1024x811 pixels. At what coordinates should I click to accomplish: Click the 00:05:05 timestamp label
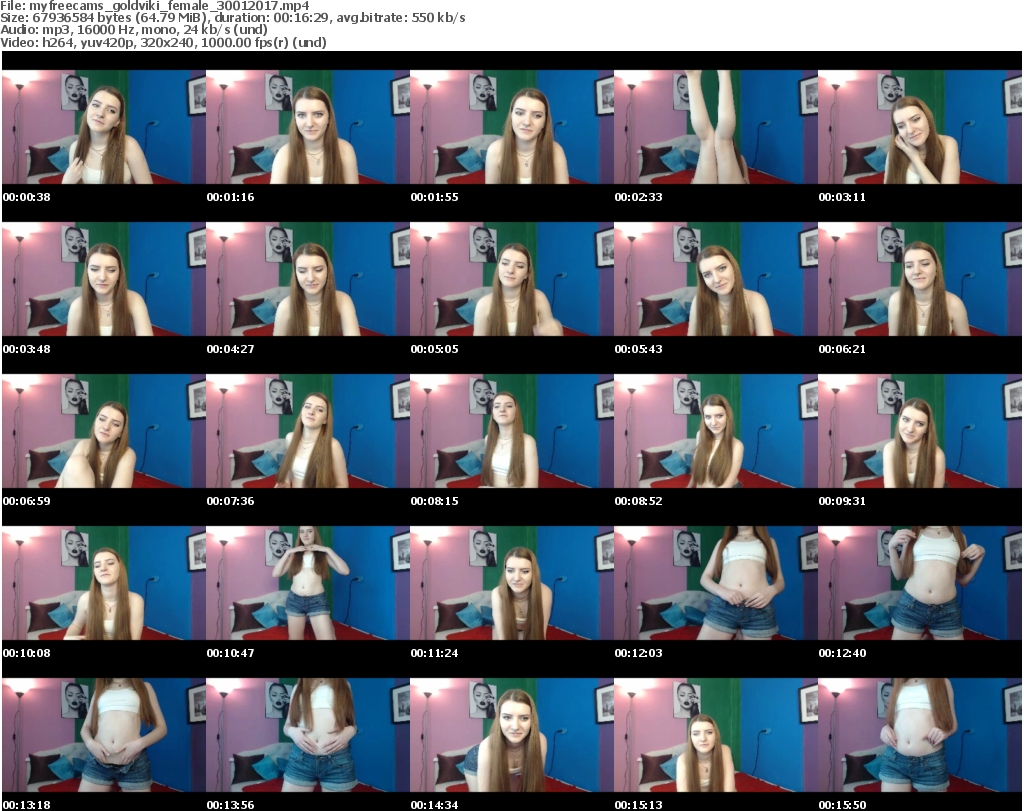434,349
